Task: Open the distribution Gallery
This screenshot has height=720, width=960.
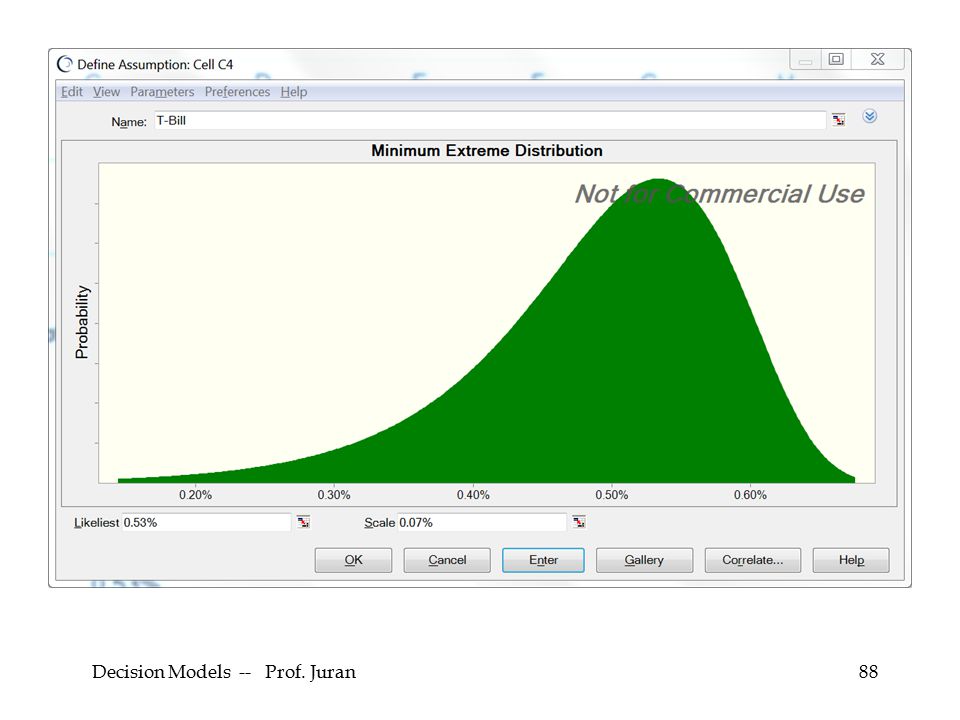Action: 644,560
